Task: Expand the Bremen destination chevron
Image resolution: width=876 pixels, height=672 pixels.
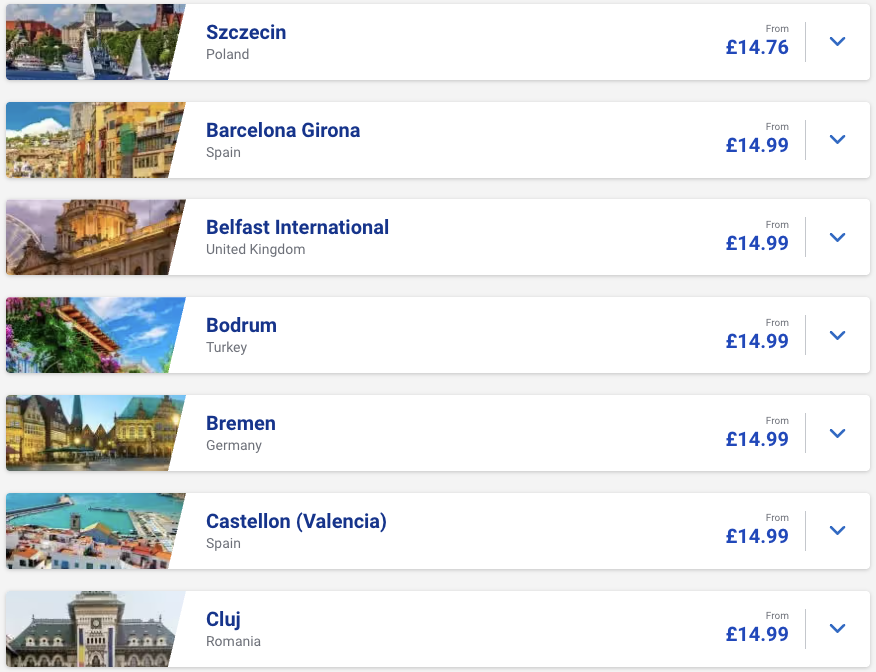Action: point(838,434)
